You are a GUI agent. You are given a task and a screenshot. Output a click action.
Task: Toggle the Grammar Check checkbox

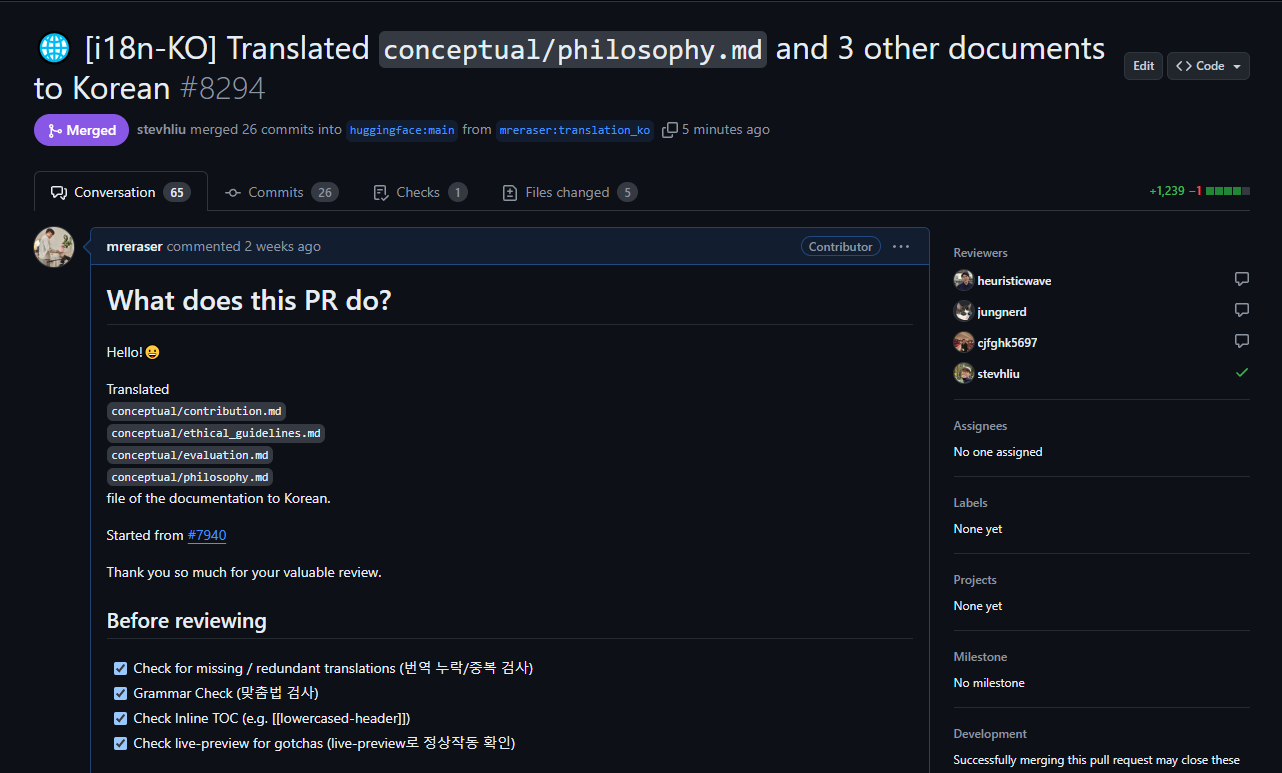[120, 693]
